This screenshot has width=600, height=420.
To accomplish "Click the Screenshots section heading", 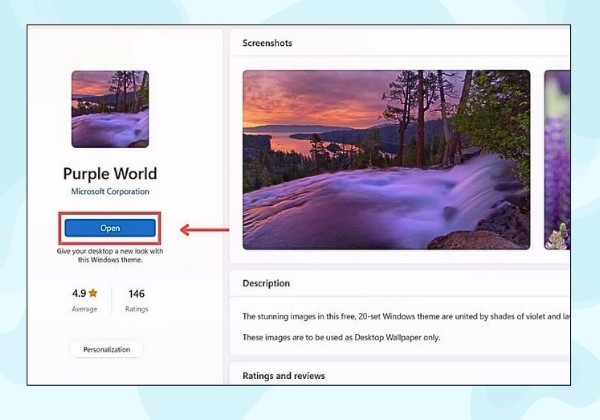I will click(x=267, y=43).
